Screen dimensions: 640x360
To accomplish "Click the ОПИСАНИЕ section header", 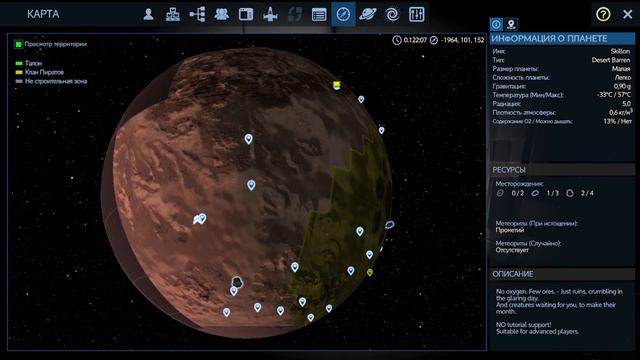I will pos(562,274).
